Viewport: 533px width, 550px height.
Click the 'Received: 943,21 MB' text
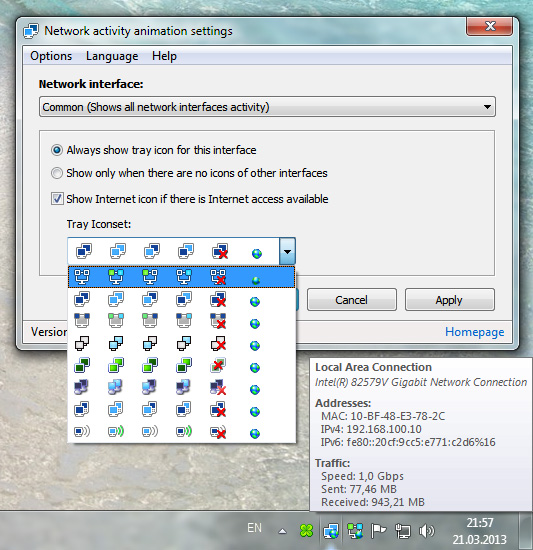click(x=372, y=502)
